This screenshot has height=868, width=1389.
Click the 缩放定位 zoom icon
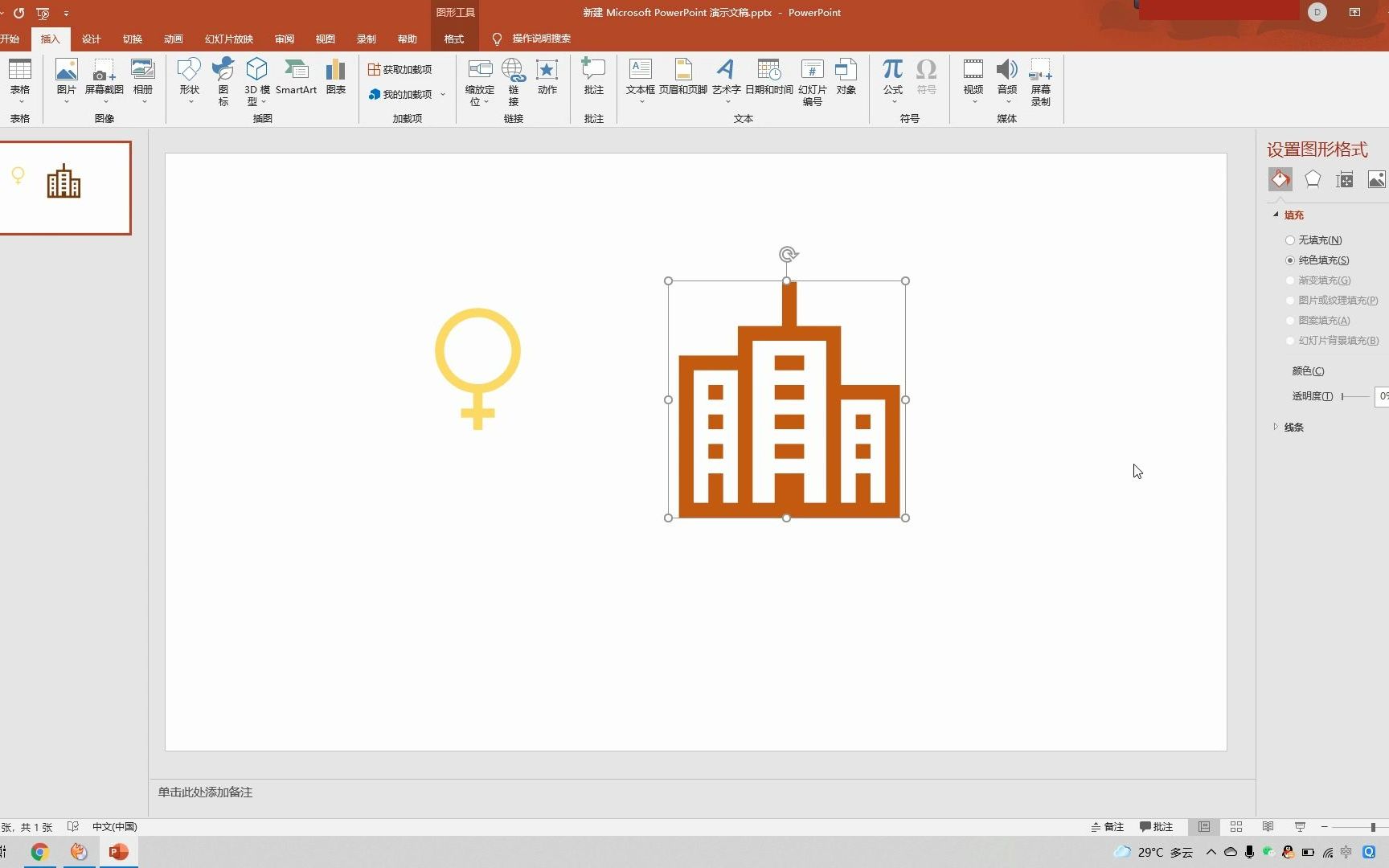click(480, 70)
